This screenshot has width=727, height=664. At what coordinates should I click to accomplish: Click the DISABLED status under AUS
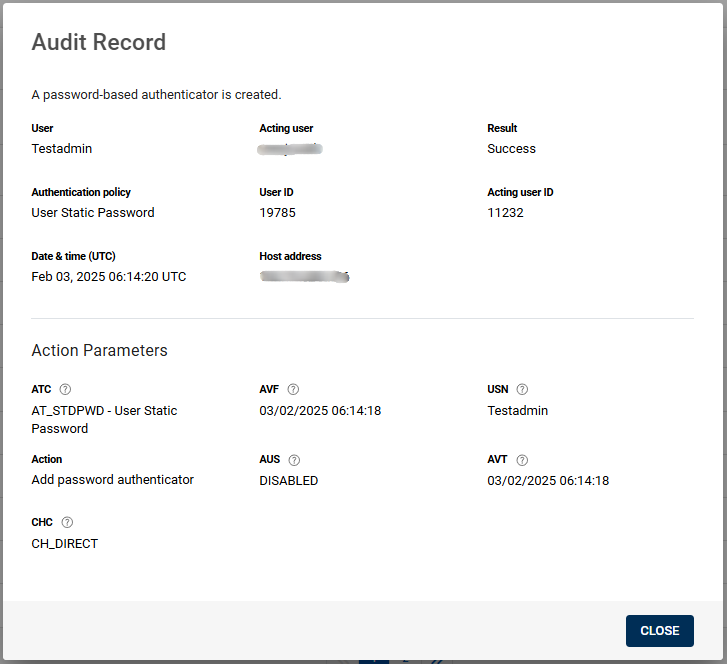tap(288, 481)
